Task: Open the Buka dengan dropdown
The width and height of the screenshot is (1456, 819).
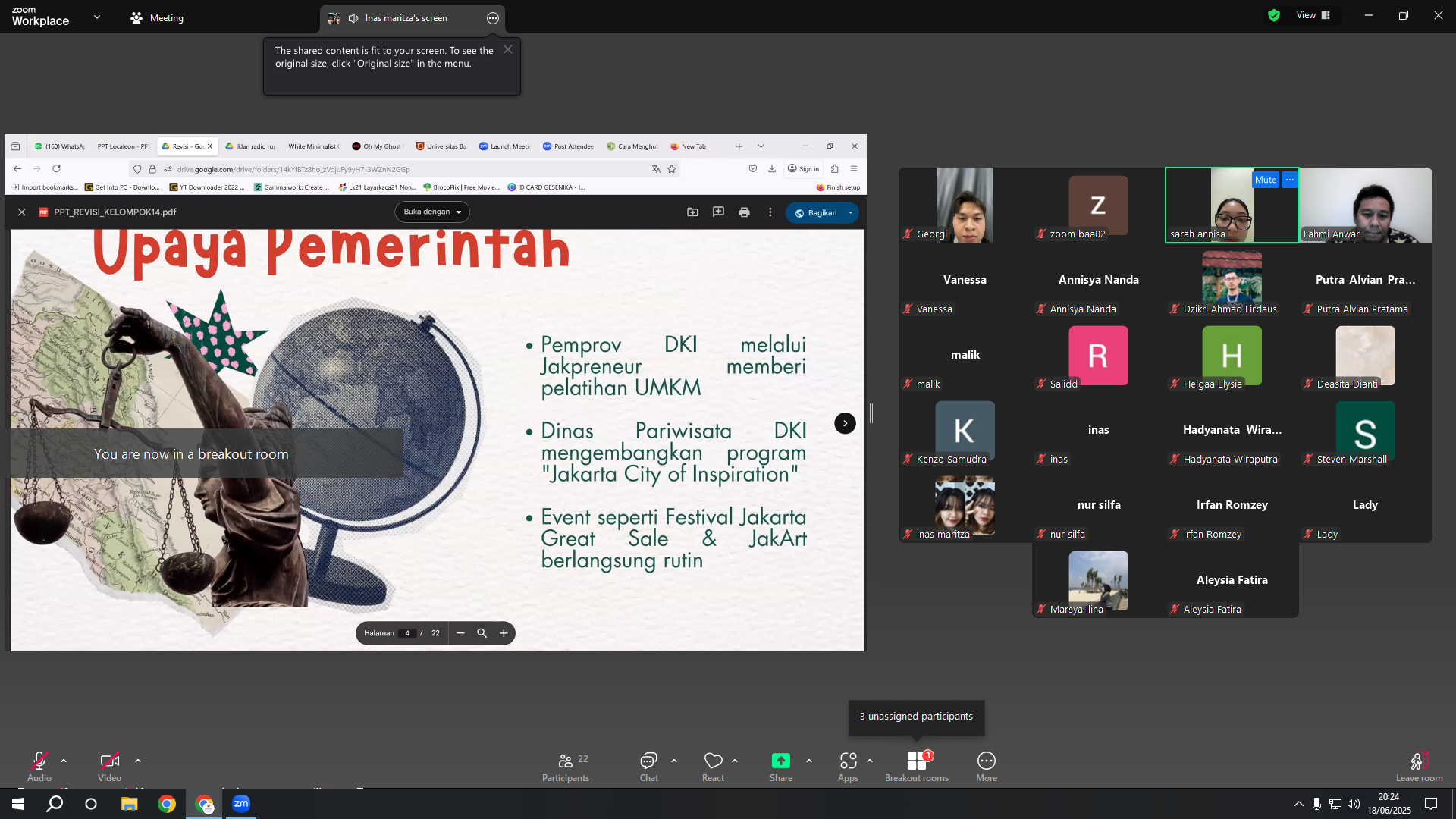Action: pyautogui.click(x=432, y=212)
